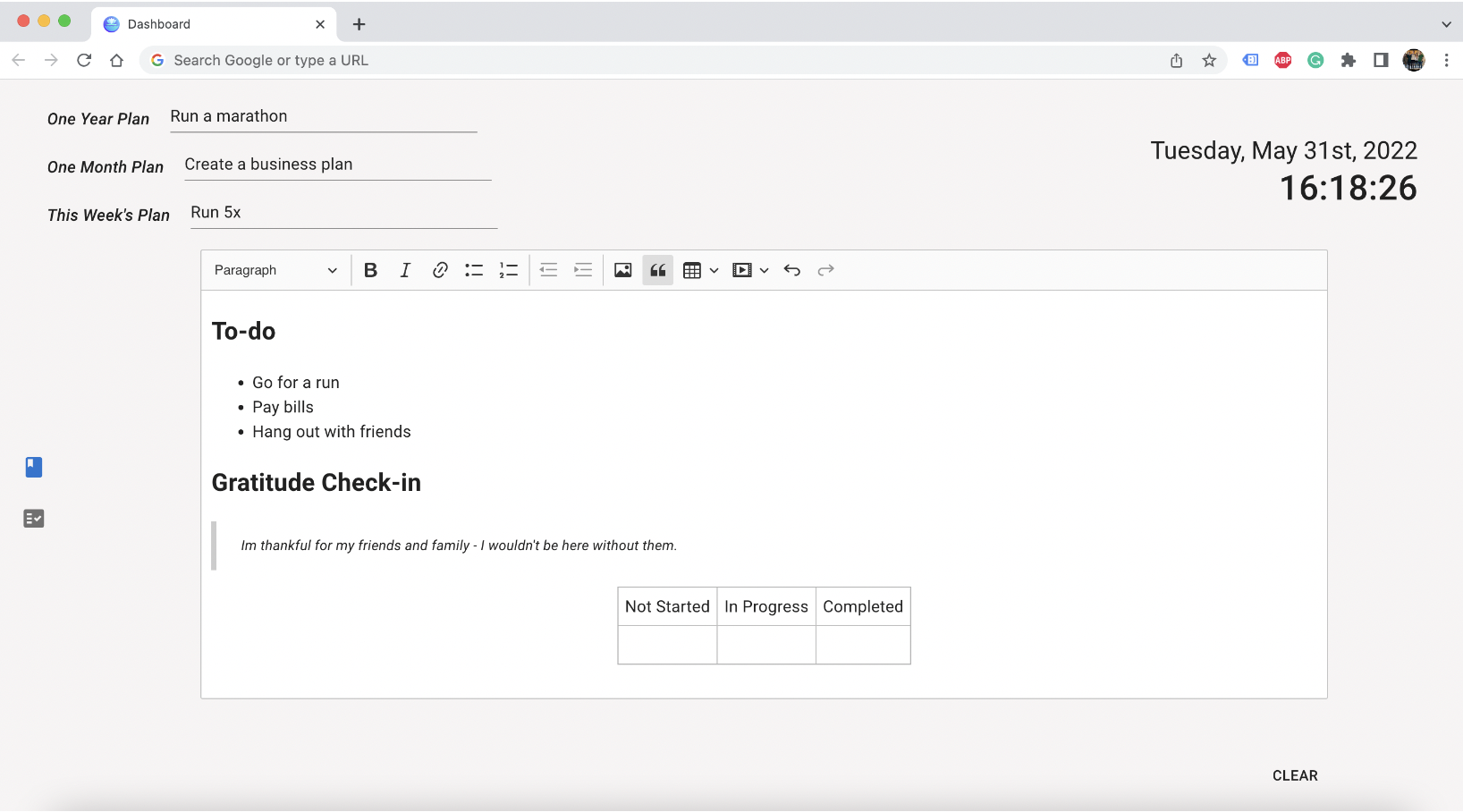Toggle bold formatting in editor toolbar

[370, 270]
